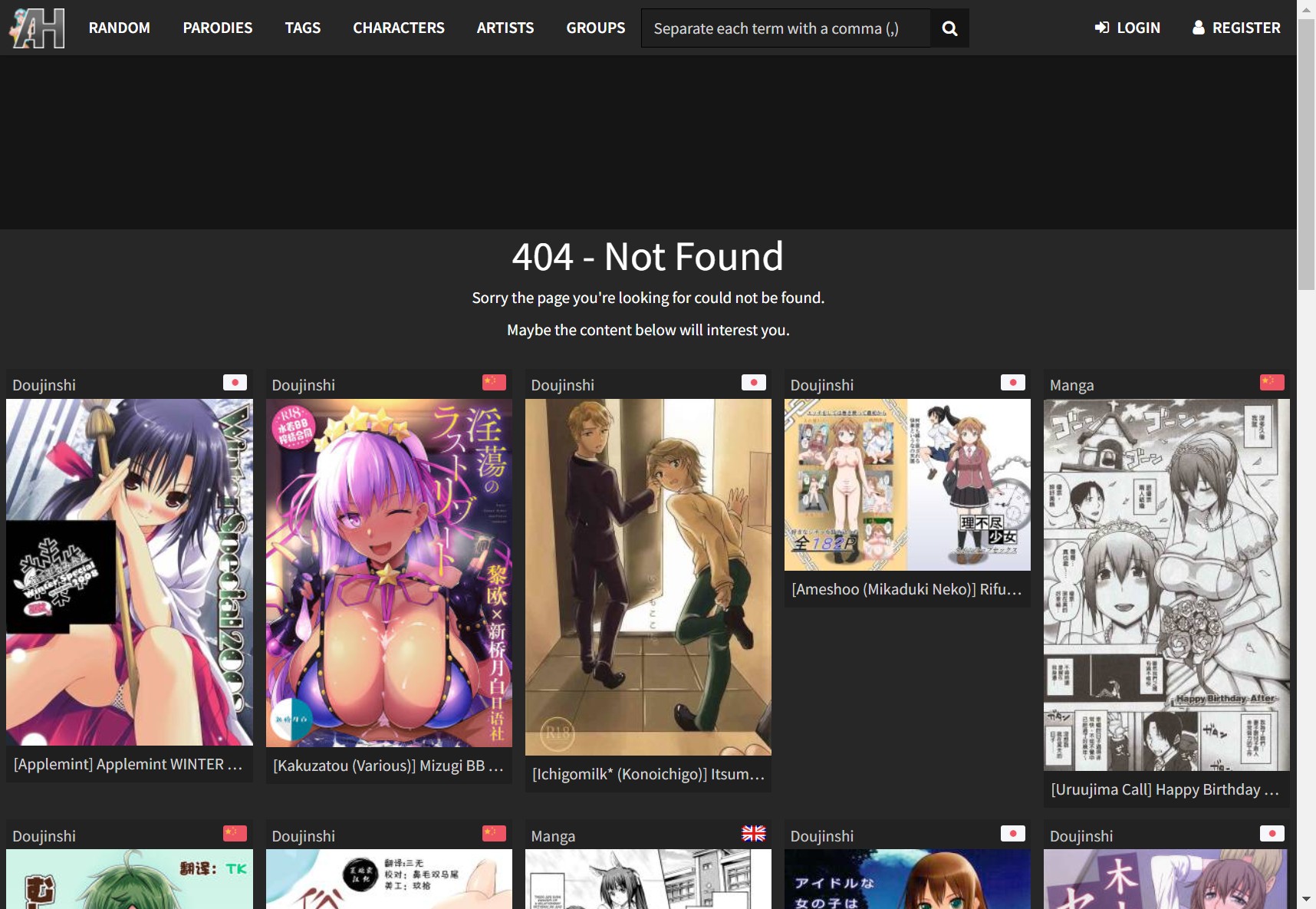Click the UK flag on the bottom Manga card
The image size is (1316, 909).
[x=754, y=833]
